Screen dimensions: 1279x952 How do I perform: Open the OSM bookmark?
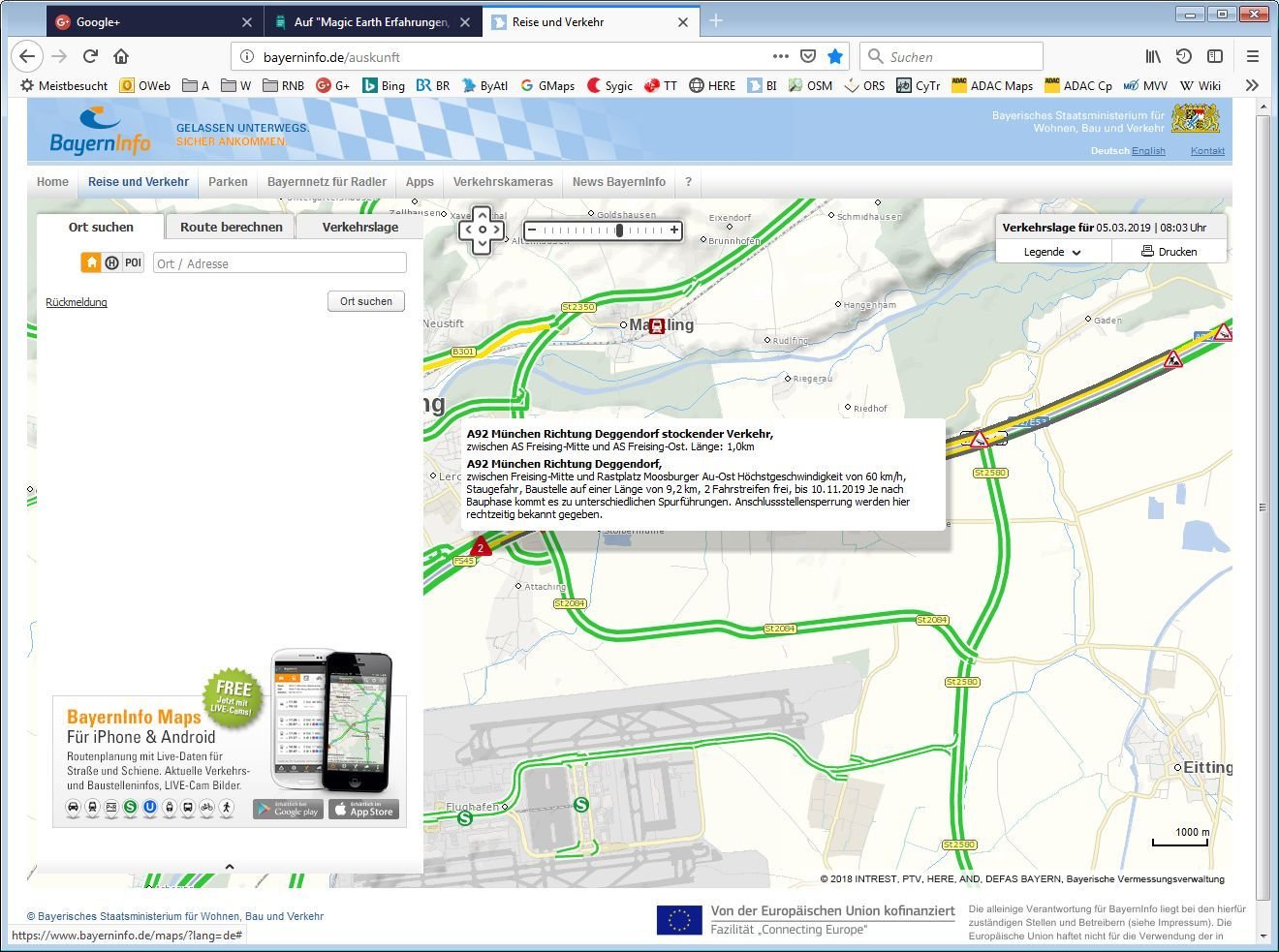[x=810, y=85]
